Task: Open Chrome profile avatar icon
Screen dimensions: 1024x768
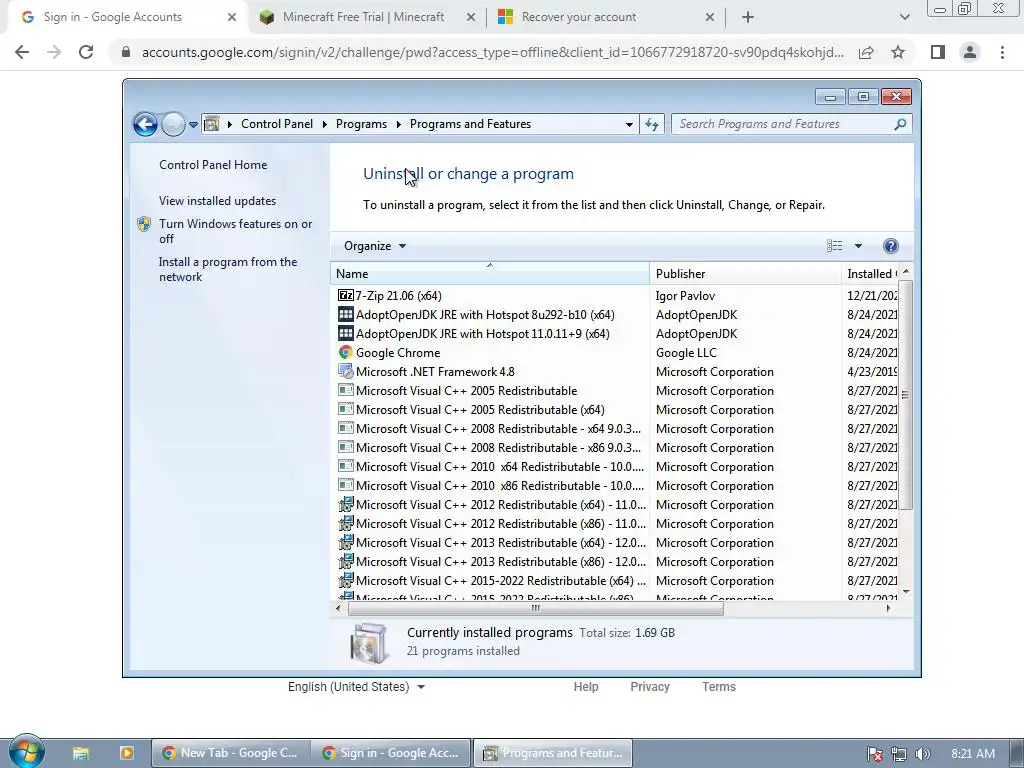Action: 970,52
